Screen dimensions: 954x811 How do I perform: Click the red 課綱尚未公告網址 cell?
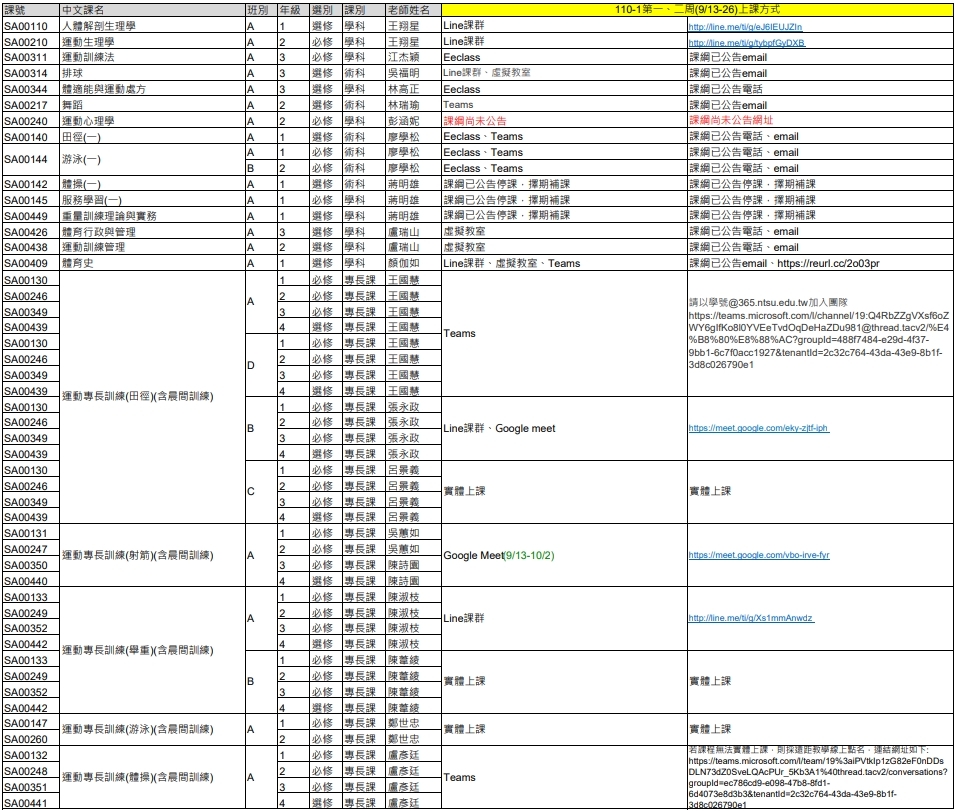coord(820,120)
